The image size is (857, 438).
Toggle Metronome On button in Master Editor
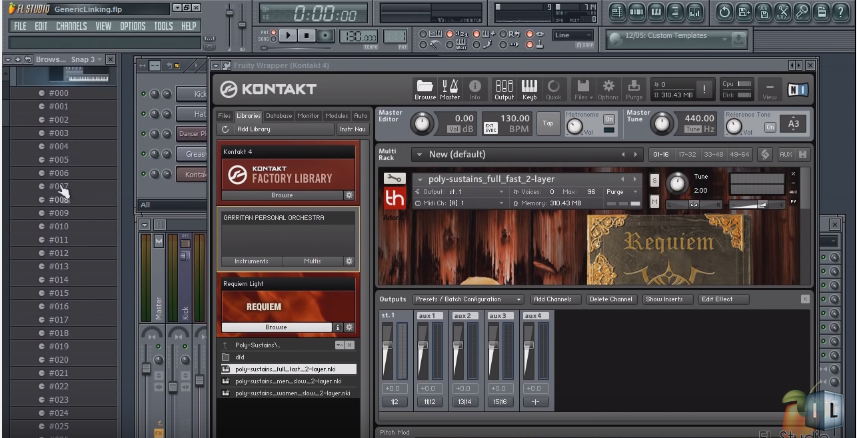point(608,119)
